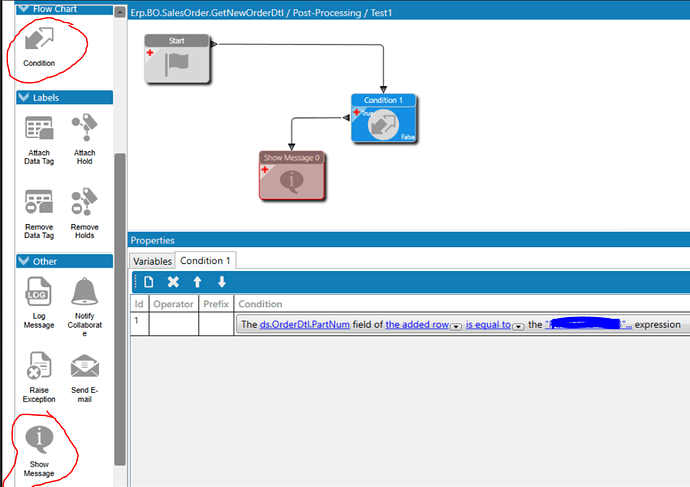Click the False output of Condition 1
This screenshot has width=690, height=487.
coord(407,137)
